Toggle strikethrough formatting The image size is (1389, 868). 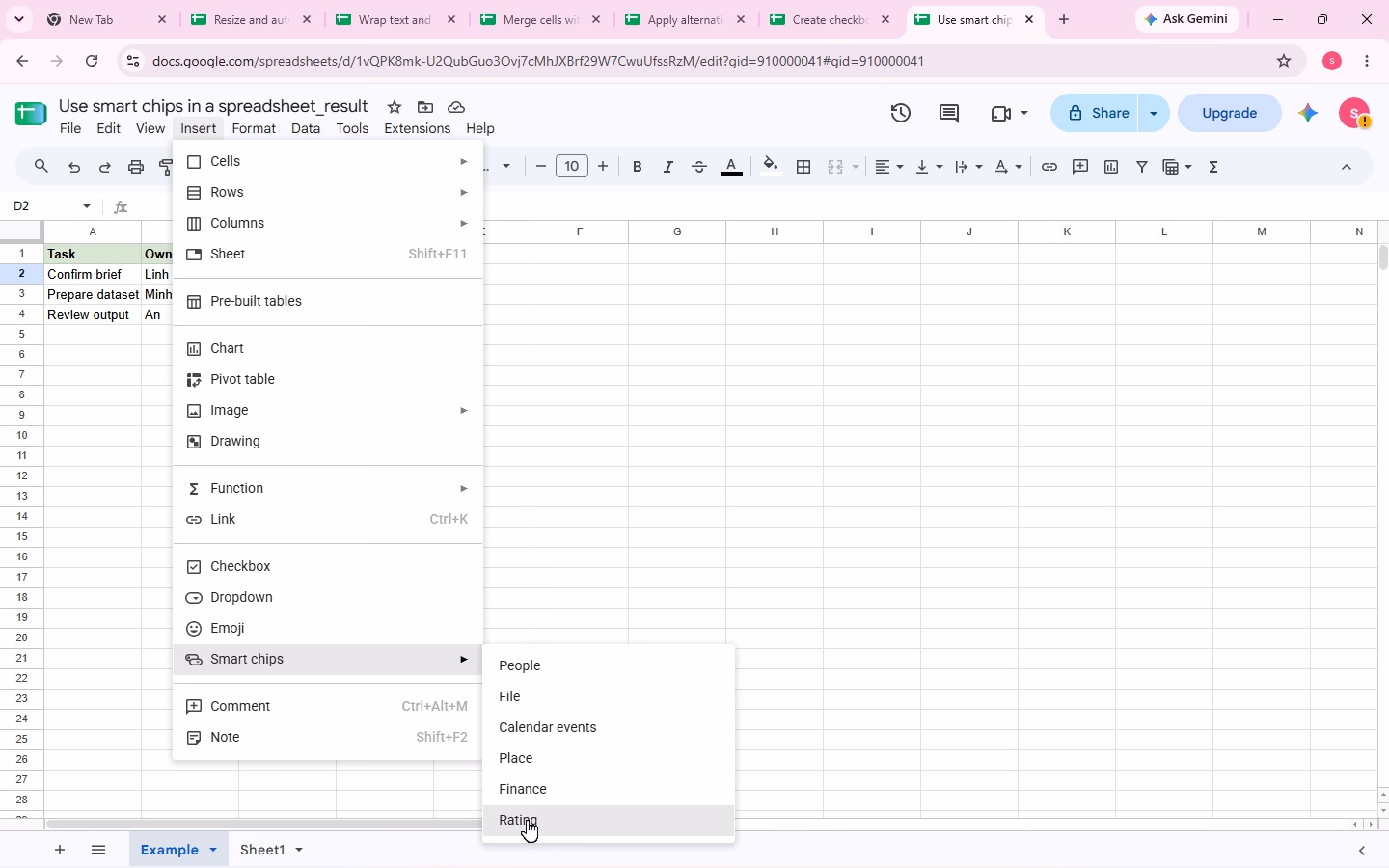[699, 167]
